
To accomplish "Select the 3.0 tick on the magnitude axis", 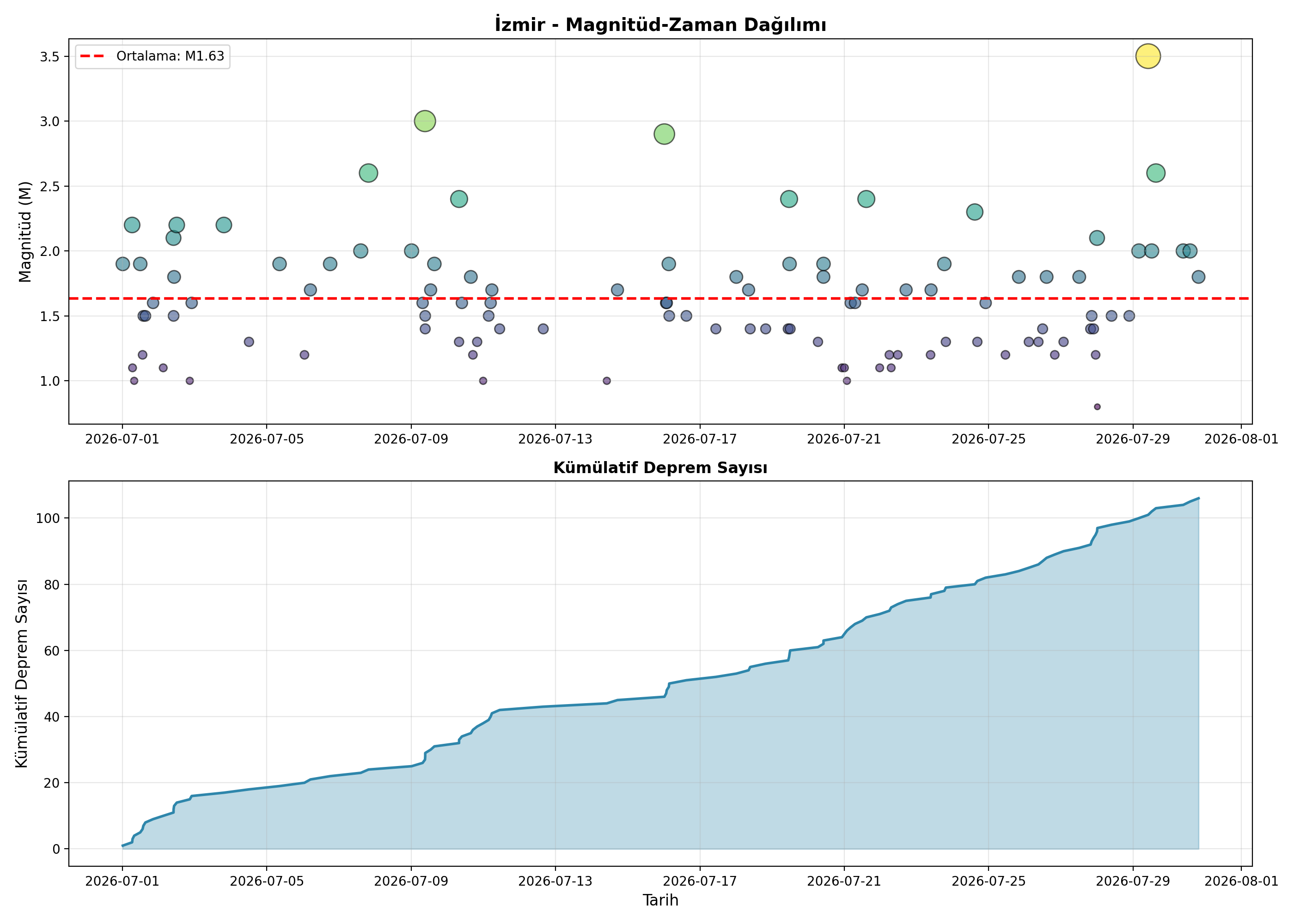I will (x=49, y=121).
